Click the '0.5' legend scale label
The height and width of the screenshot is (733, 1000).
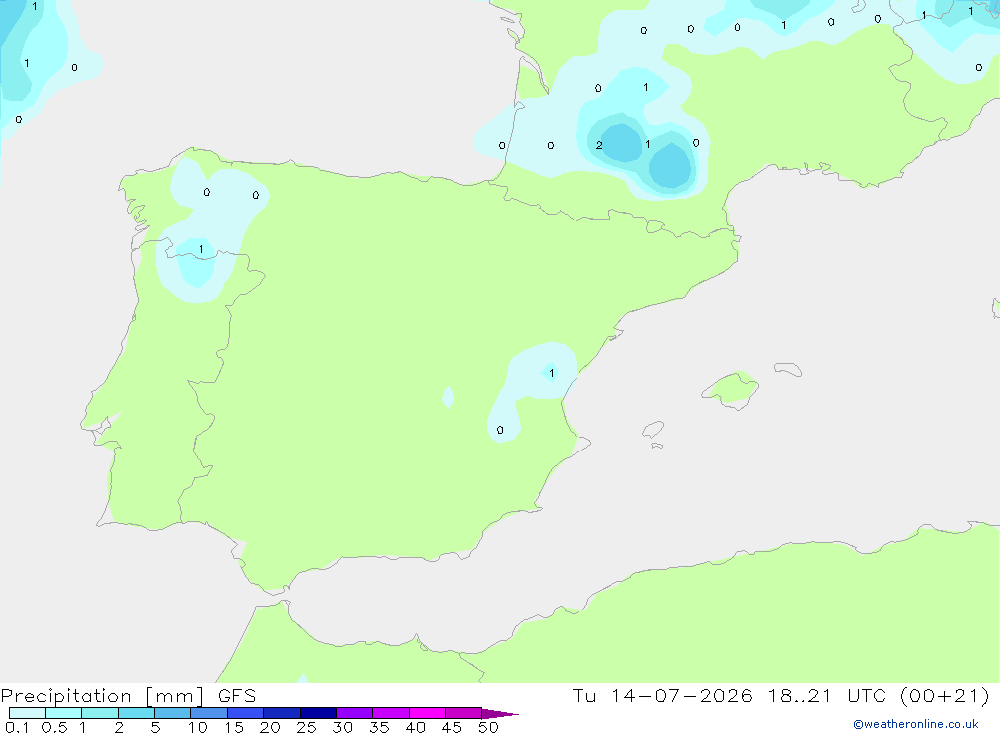click(54, 727)
